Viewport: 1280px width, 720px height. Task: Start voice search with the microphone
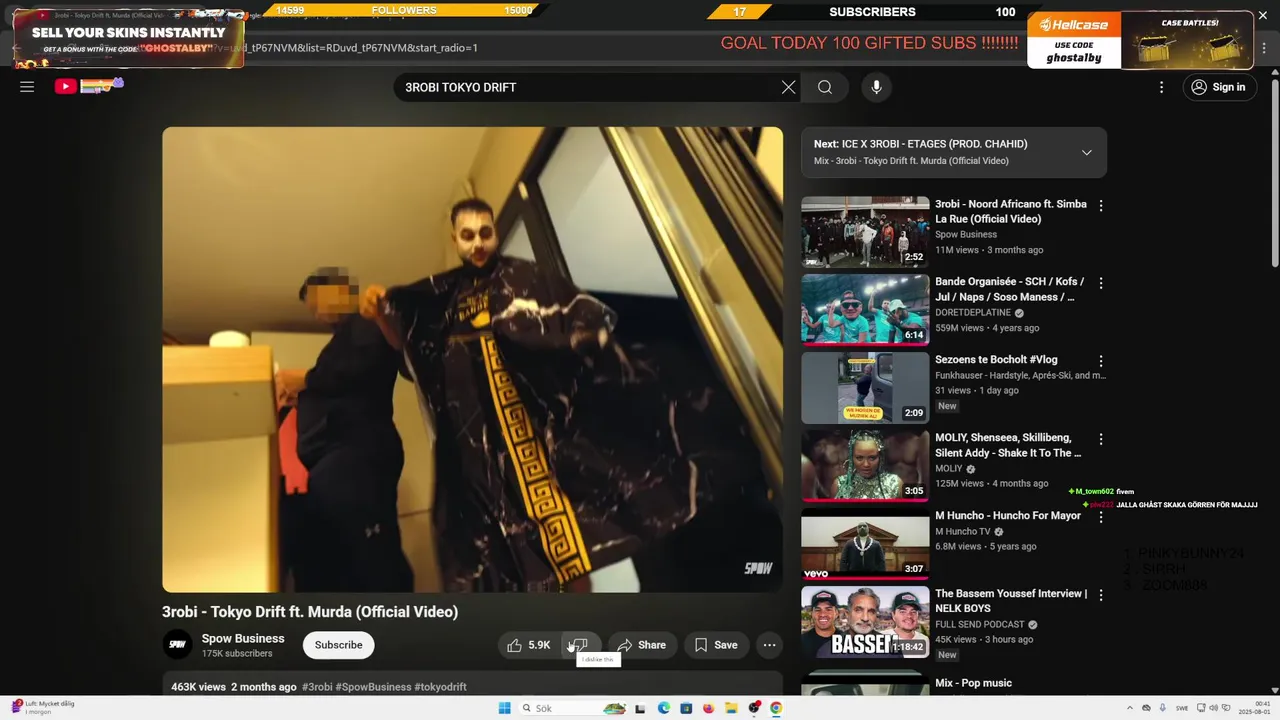876,87
